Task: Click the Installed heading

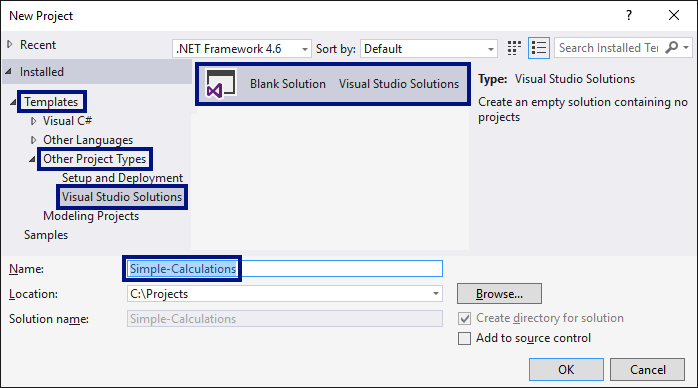Action: [x=42, y=72]
